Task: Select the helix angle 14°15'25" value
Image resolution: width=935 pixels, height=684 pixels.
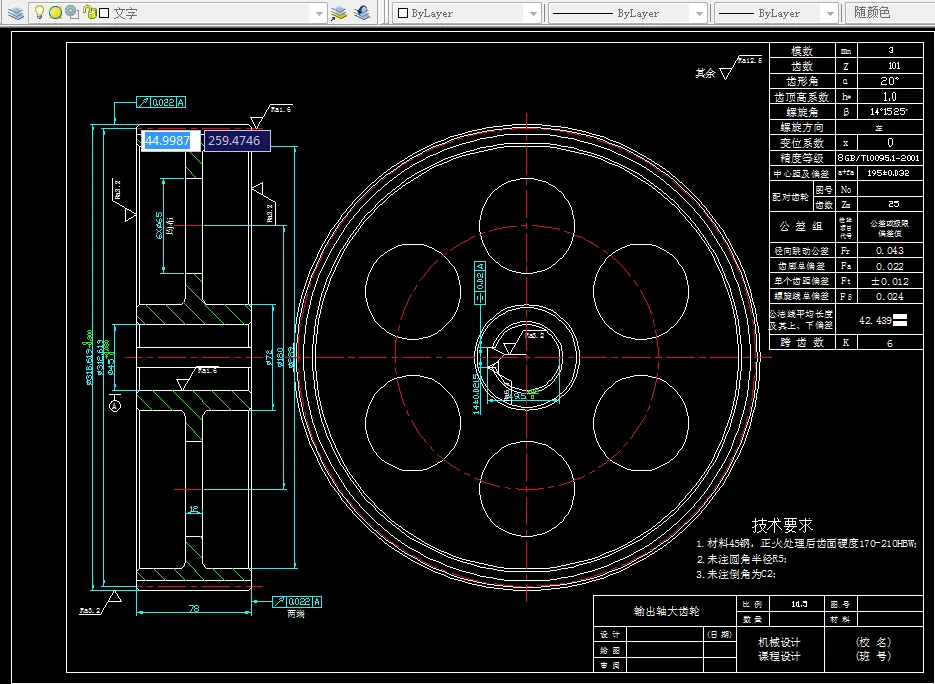Action: point(888,112)
